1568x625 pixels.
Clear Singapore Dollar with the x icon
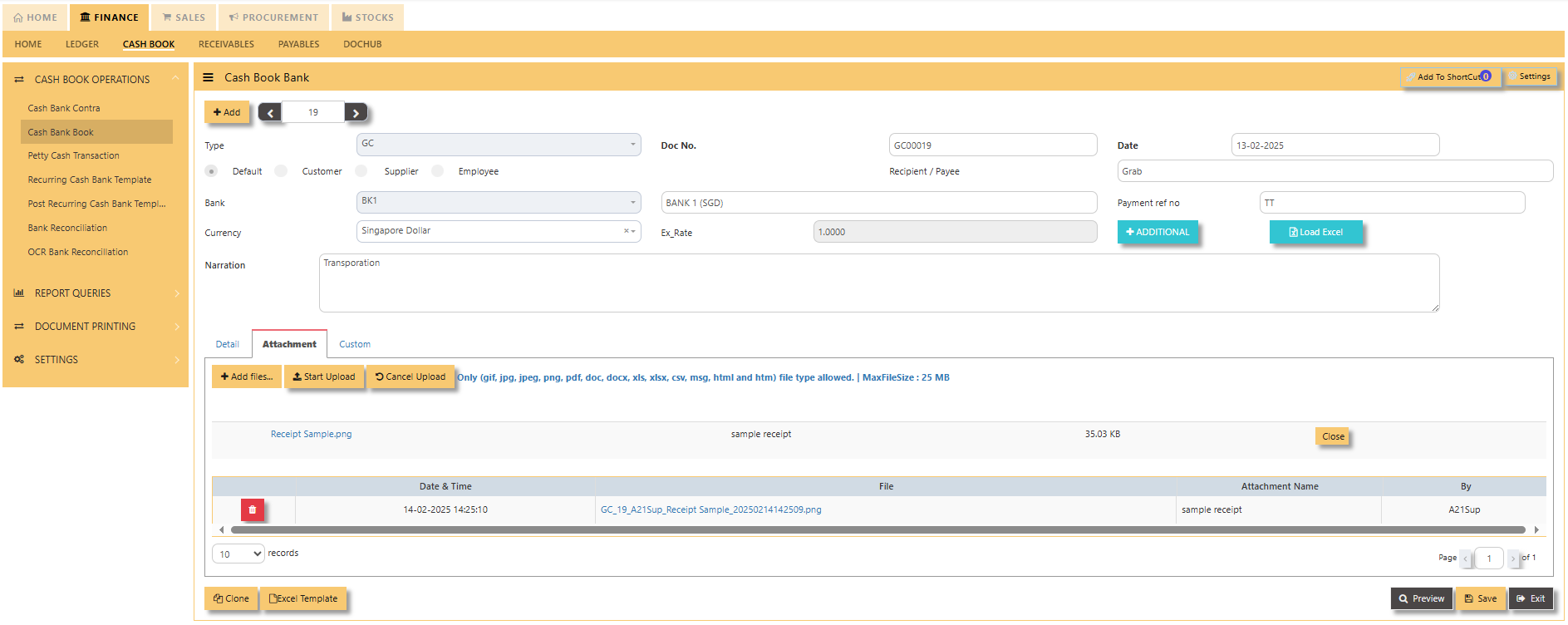point(626,231)
